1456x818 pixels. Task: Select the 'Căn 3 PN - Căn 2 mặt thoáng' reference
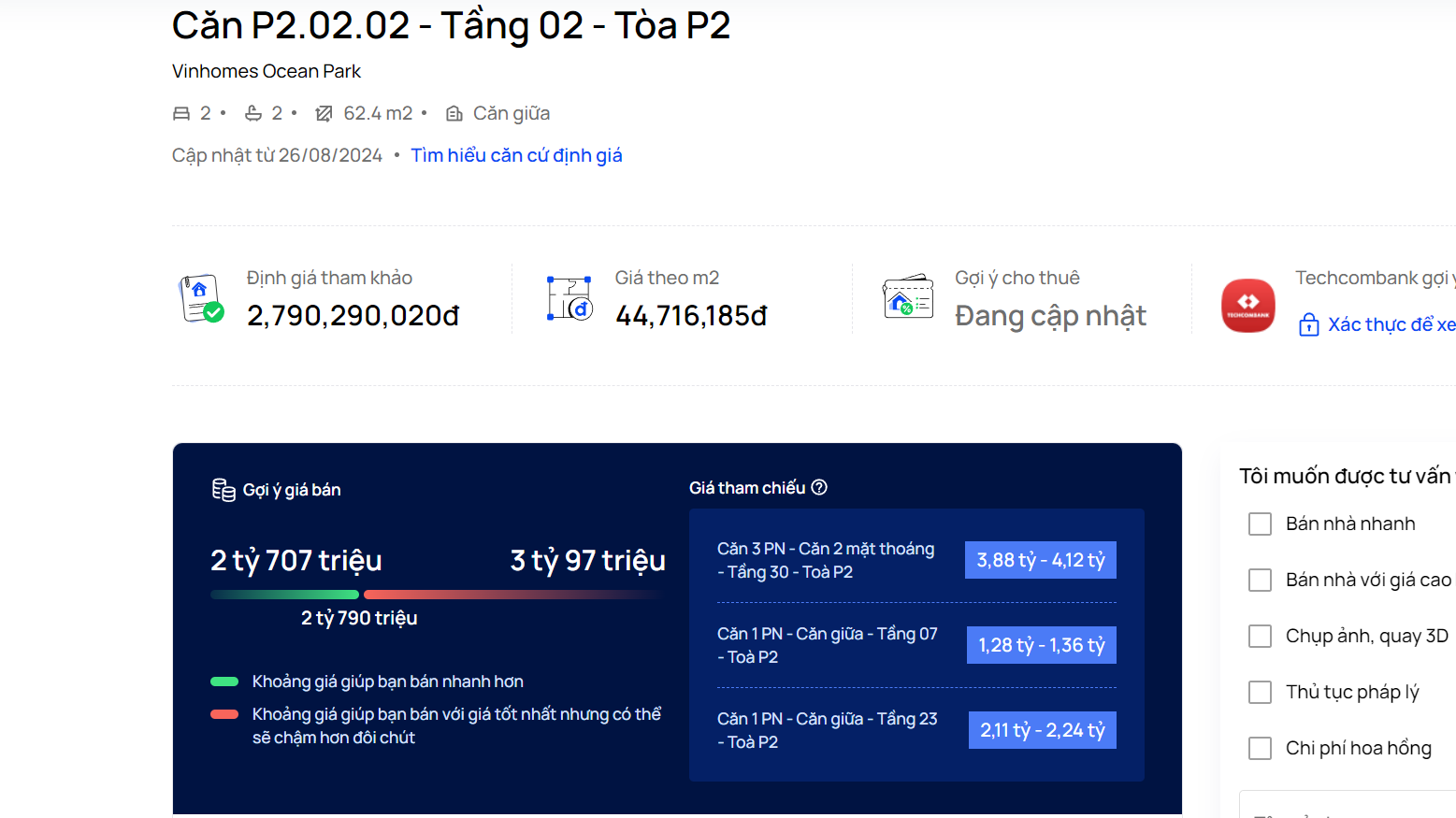pos(826,560)
